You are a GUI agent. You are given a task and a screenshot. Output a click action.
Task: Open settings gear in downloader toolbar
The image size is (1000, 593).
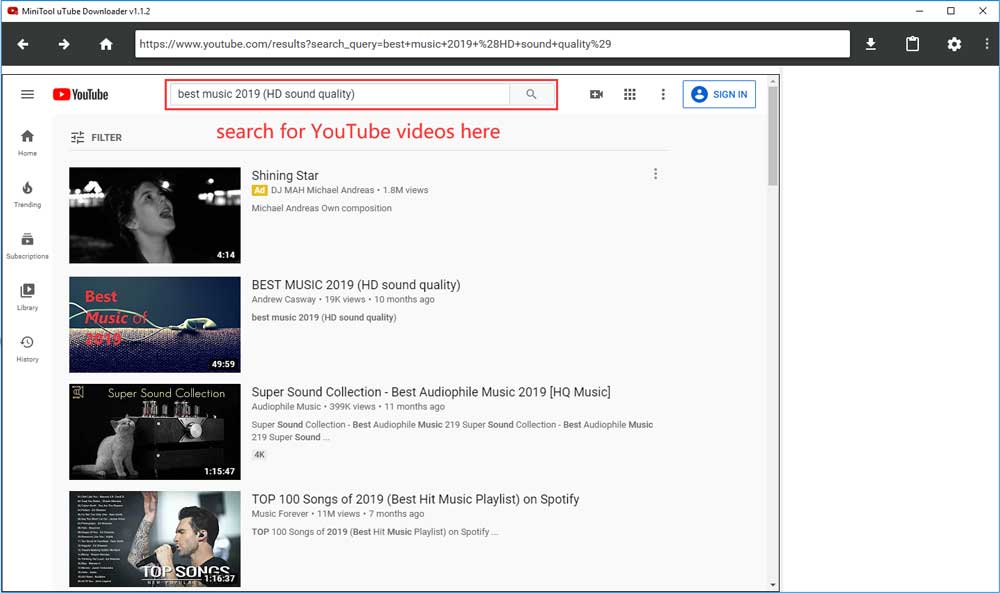click(954, 44)
